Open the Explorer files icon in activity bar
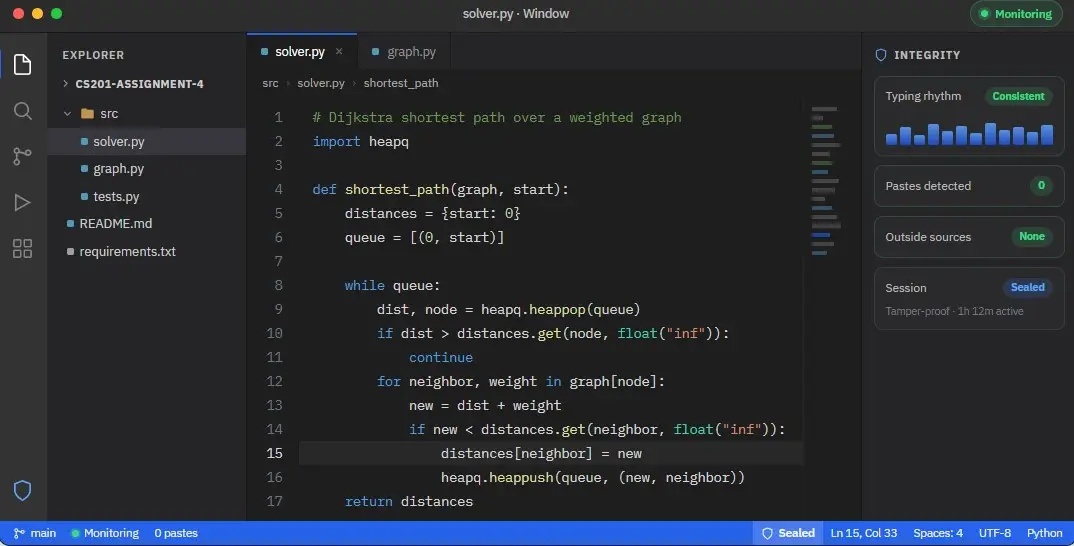 23,64
